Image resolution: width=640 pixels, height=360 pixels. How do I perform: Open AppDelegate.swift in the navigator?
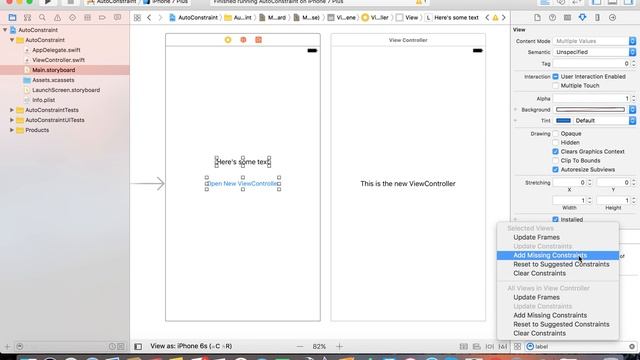coord(56,50)
